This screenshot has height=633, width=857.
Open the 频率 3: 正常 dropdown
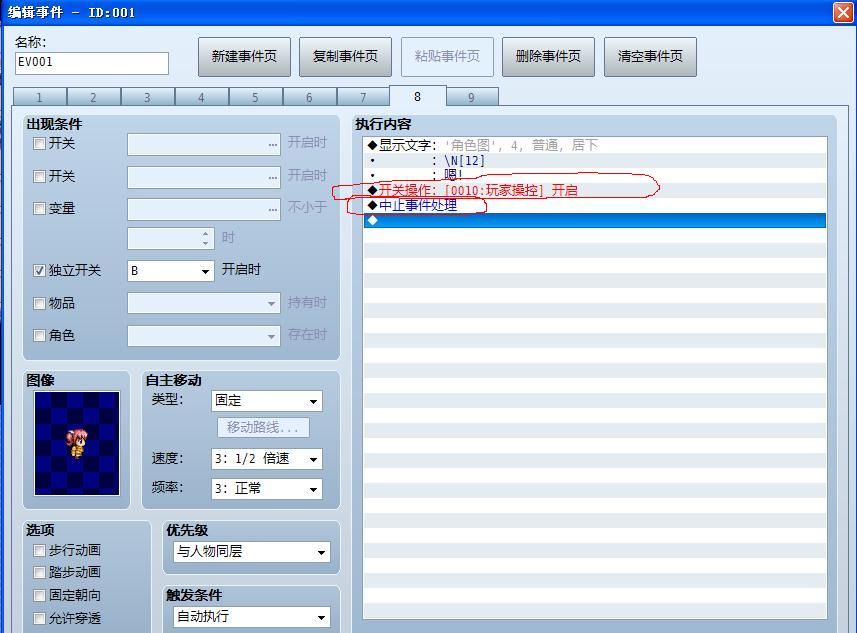coord(267,489)
